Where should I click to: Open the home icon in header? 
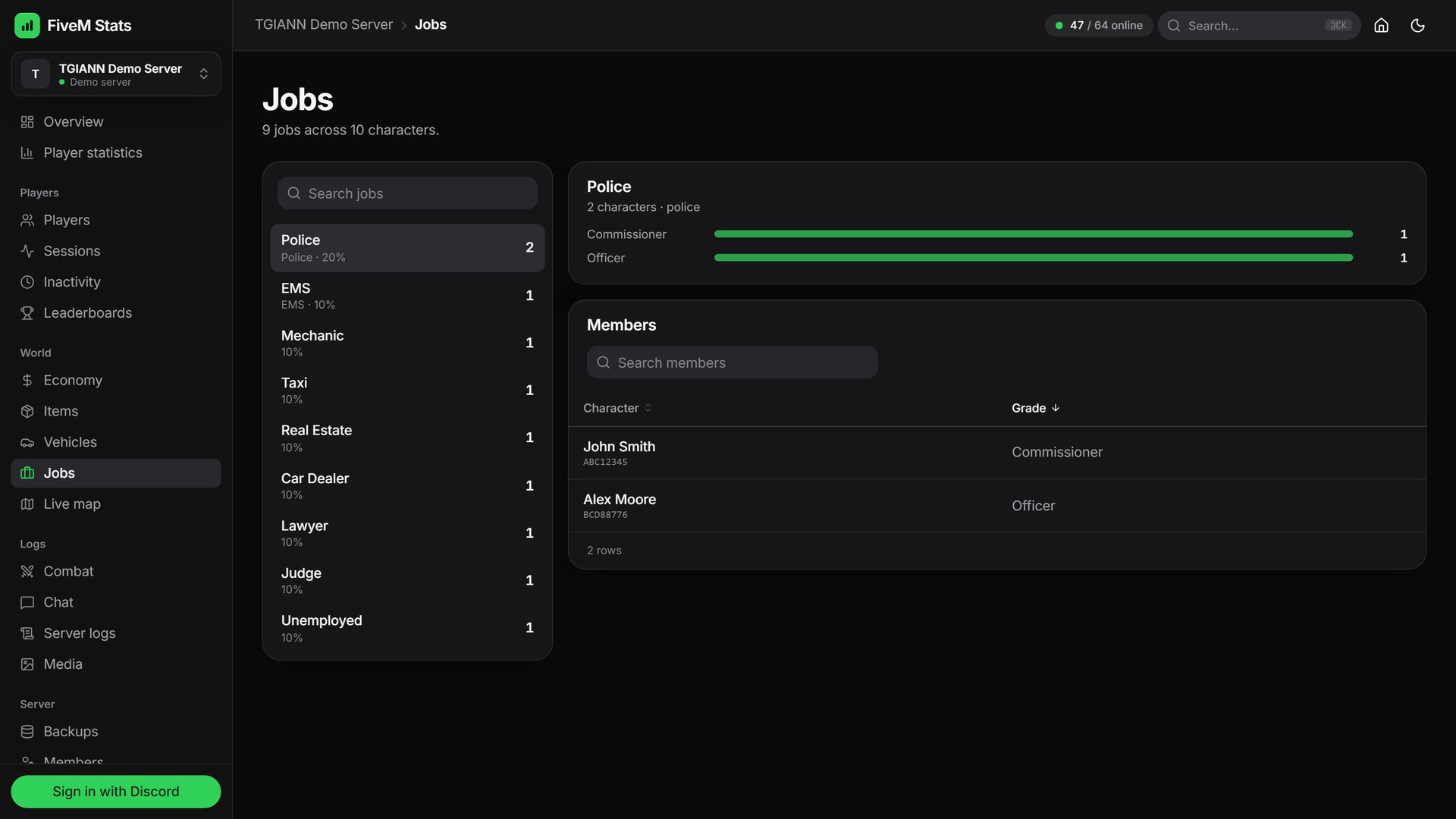point(1381,25)
